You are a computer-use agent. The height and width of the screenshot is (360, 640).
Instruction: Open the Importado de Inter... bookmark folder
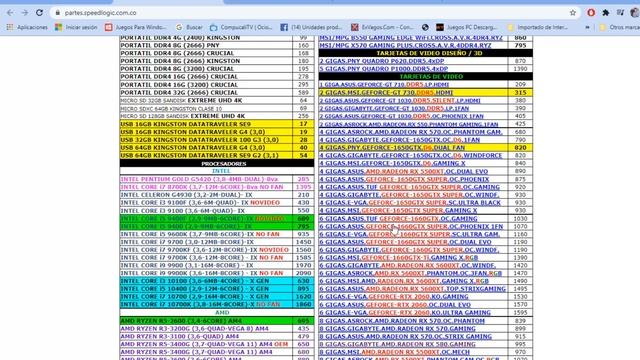(x=538, y=27)
